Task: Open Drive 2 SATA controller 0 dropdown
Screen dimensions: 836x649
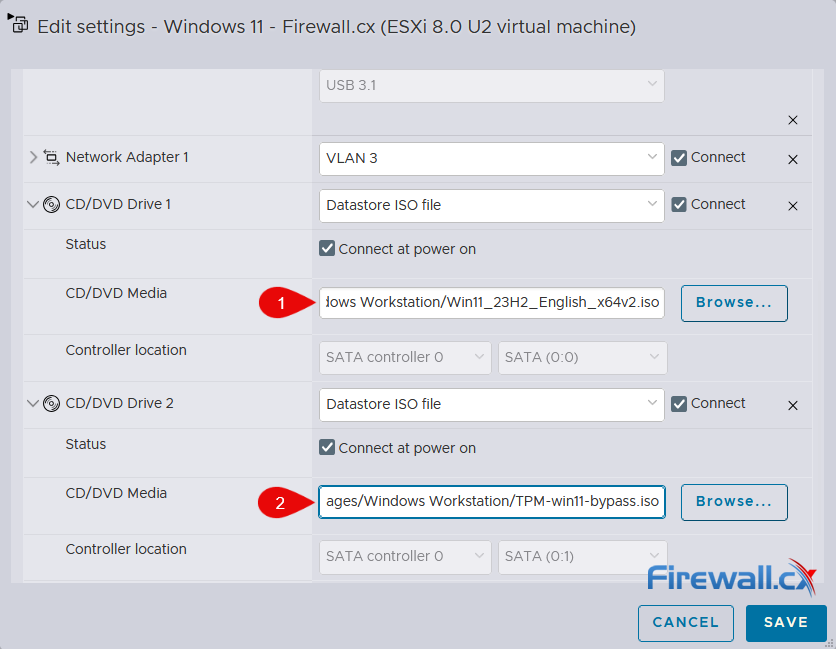Action: point(405,557)
